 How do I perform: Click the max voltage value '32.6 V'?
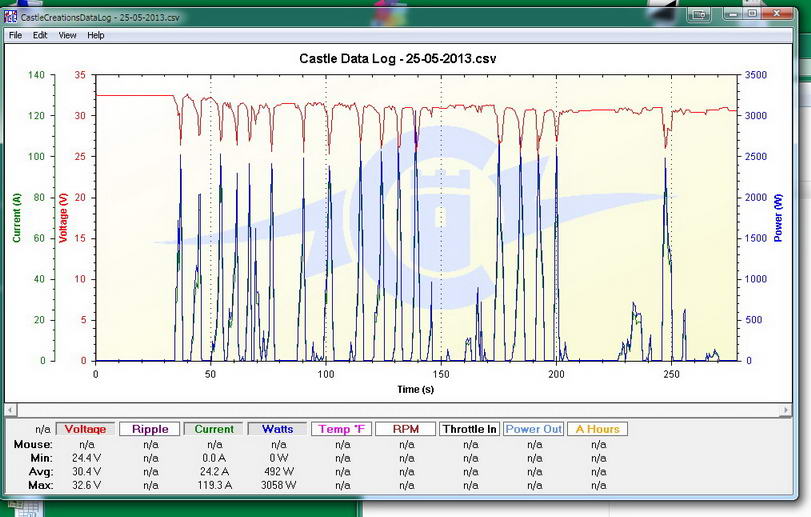[x=86, y=485]
